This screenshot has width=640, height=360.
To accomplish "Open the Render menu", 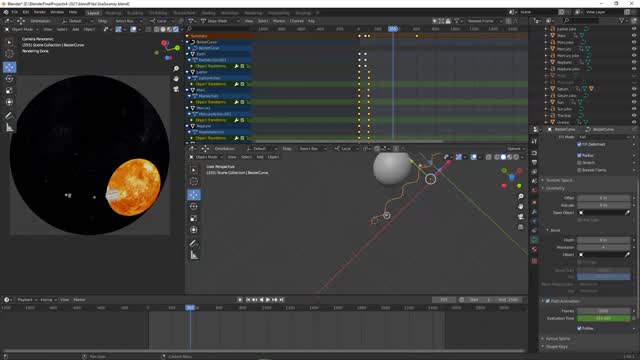I will [x=40, y=12].
